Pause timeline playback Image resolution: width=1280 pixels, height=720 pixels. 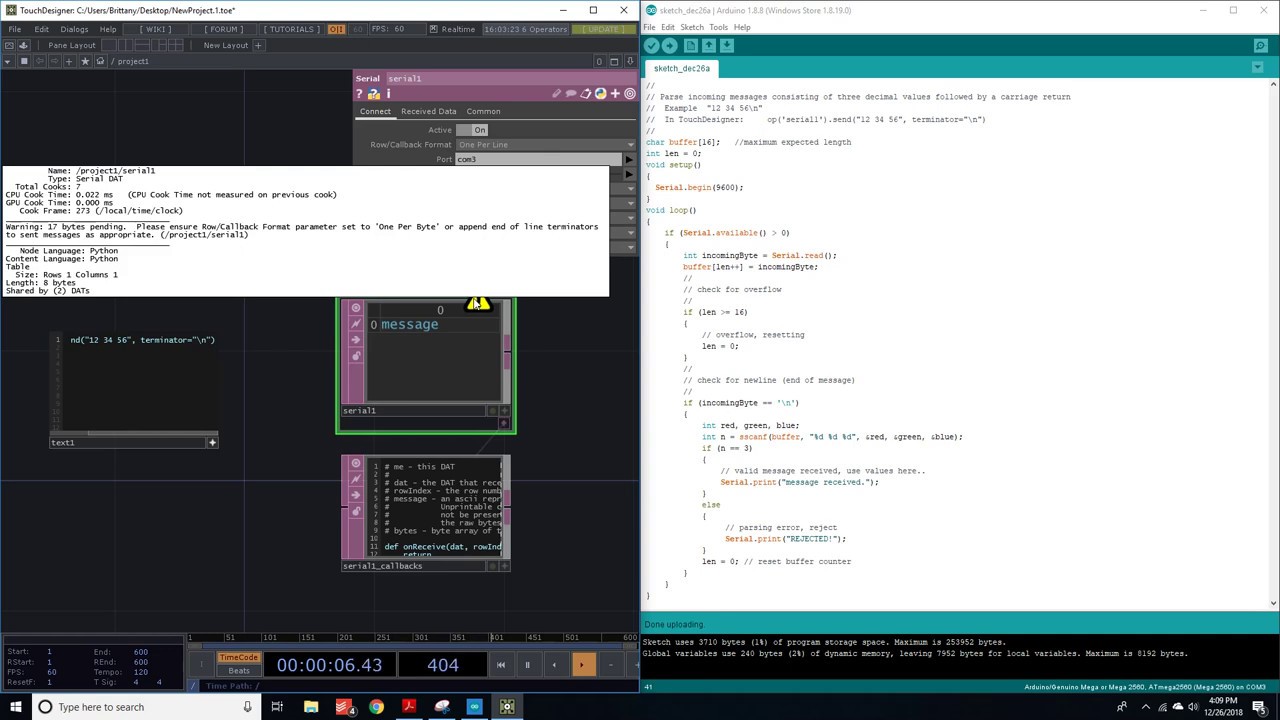527,665
